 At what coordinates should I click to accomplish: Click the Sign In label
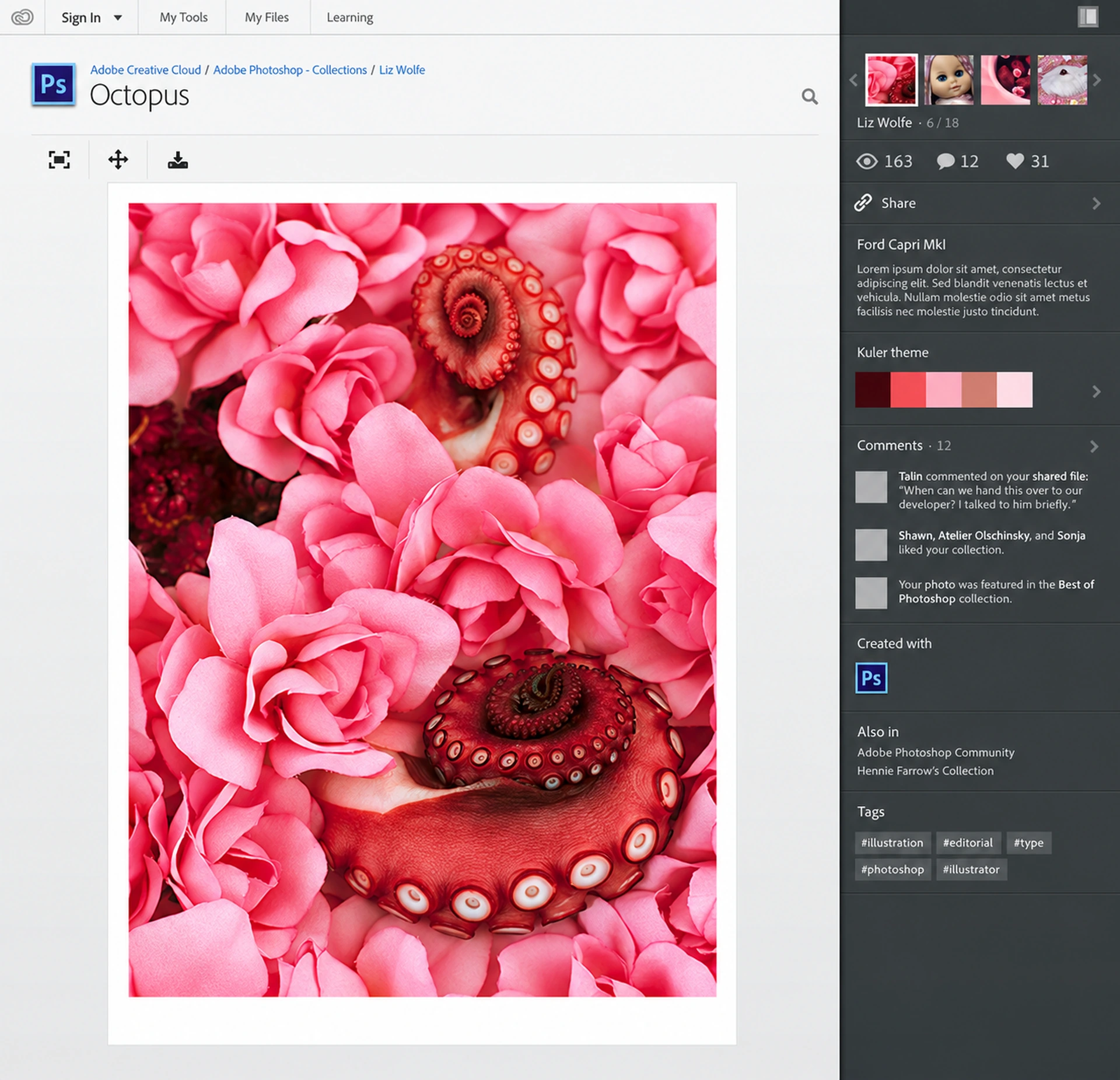point(81,18)
